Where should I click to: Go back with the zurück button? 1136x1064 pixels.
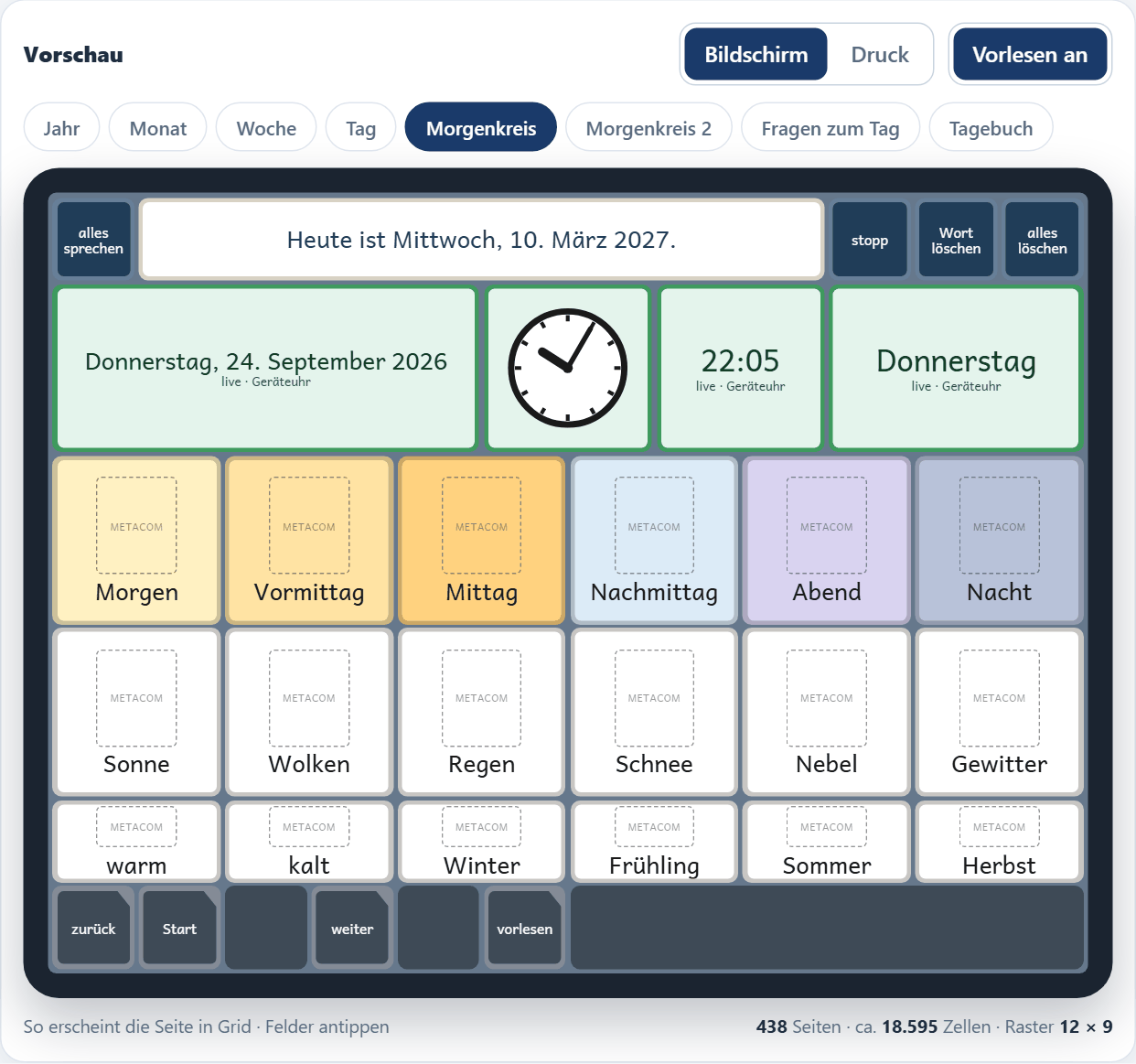coord(93,928)
